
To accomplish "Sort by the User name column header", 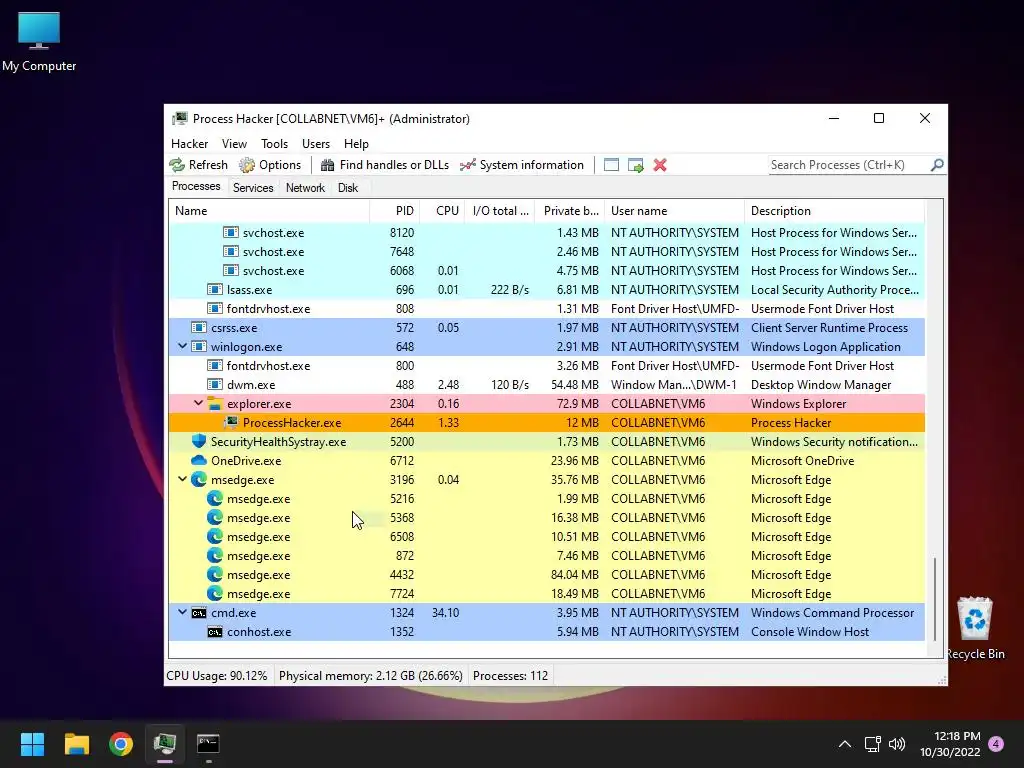I will (x=674, y=211).
